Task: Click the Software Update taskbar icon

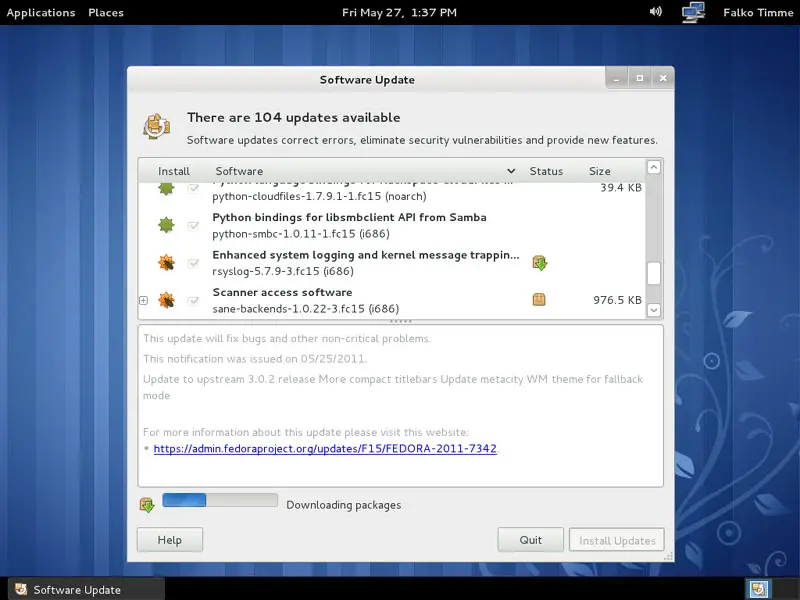Action: pyautogui.click(x=21, y=589)
